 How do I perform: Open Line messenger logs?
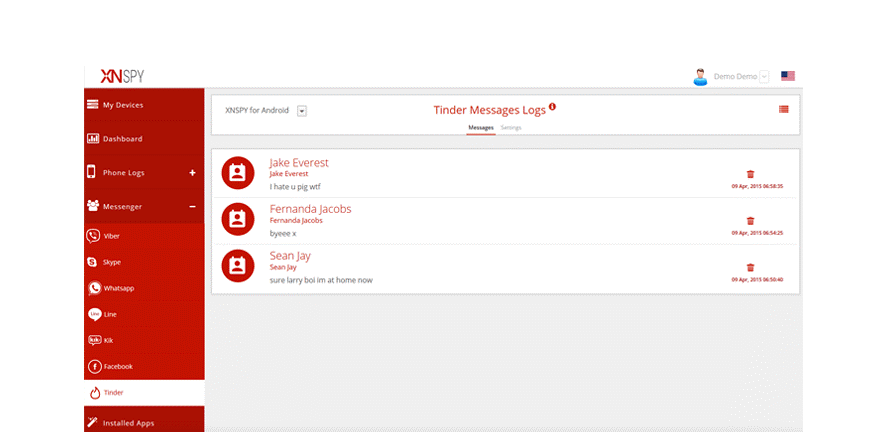(144, 314)
